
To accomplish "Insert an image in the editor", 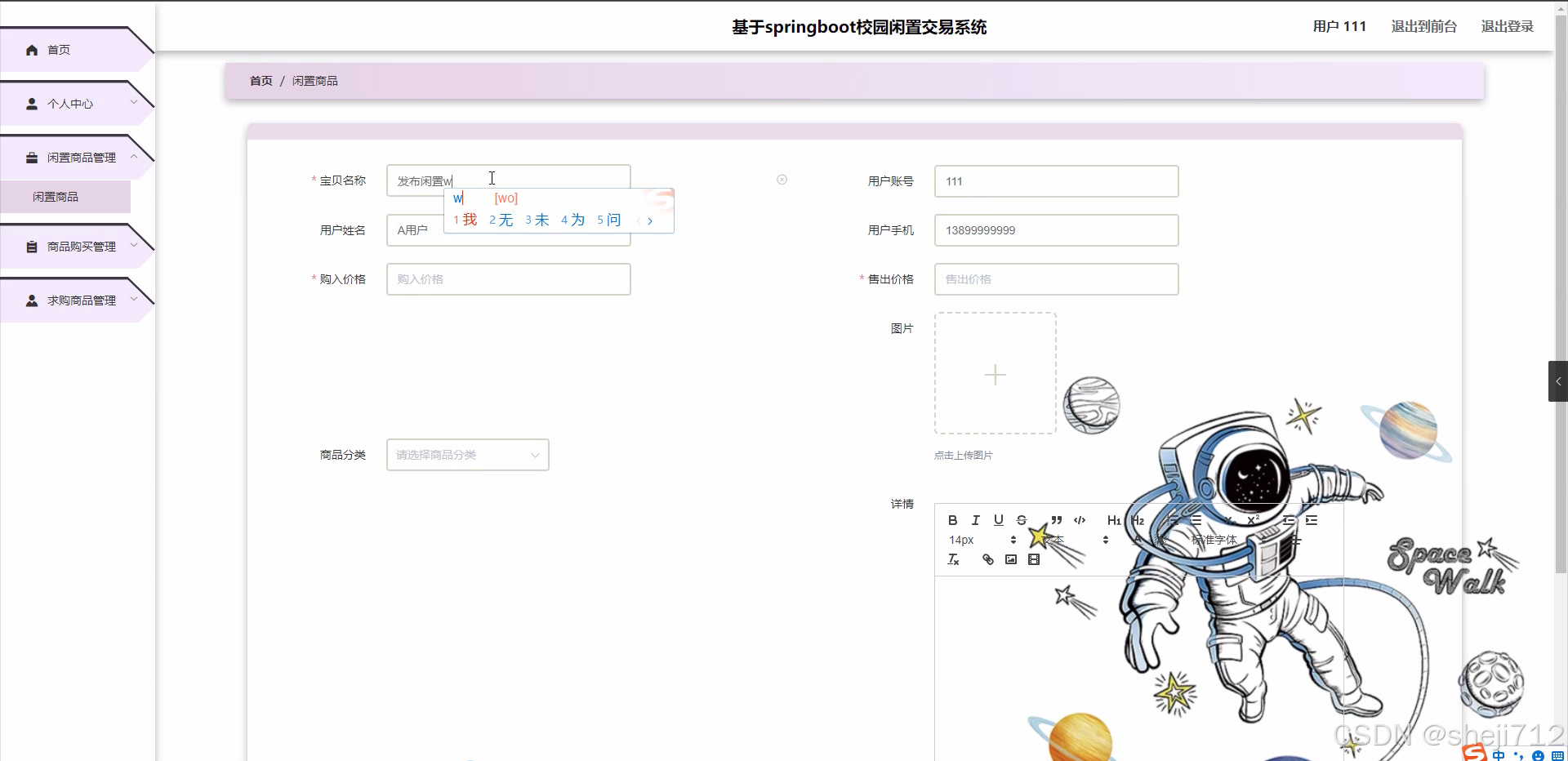I will pyautogui.click(x=1011, y=559).
